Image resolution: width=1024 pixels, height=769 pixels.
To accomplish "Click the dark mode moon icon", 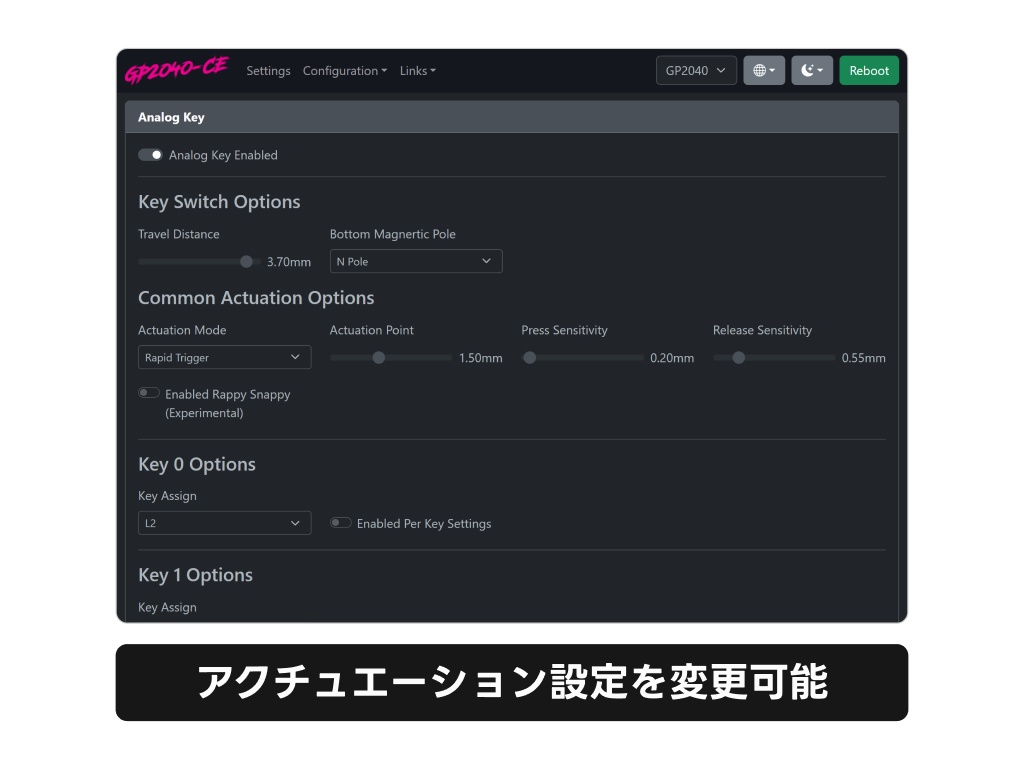I will pyautogui.click(x=807, y=70).
